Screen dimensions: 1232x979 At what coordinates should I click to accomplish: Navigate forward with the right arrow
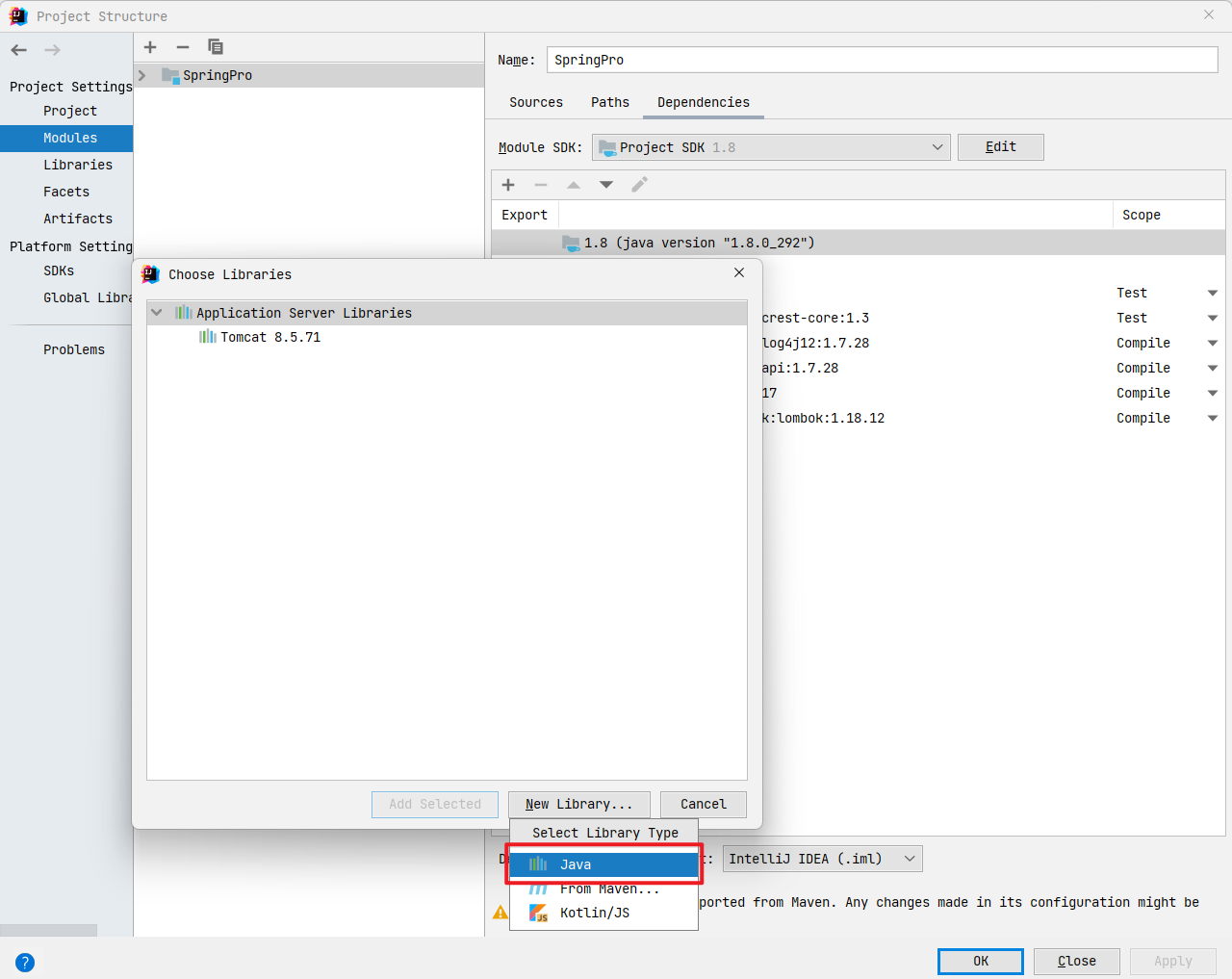tap(52, 50)
